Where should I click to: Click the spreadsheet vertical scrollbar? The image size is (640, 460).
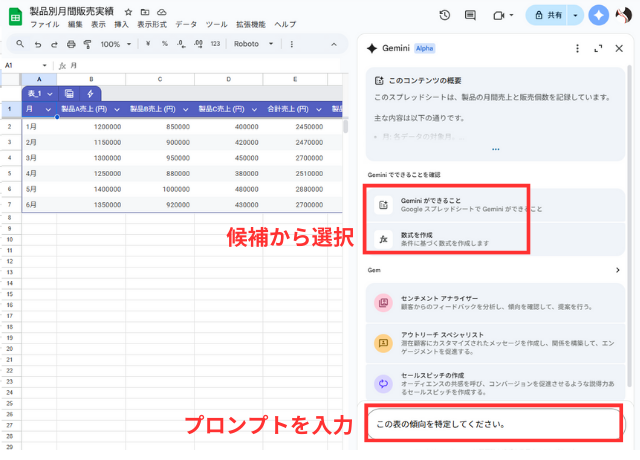tap(345, 126)
